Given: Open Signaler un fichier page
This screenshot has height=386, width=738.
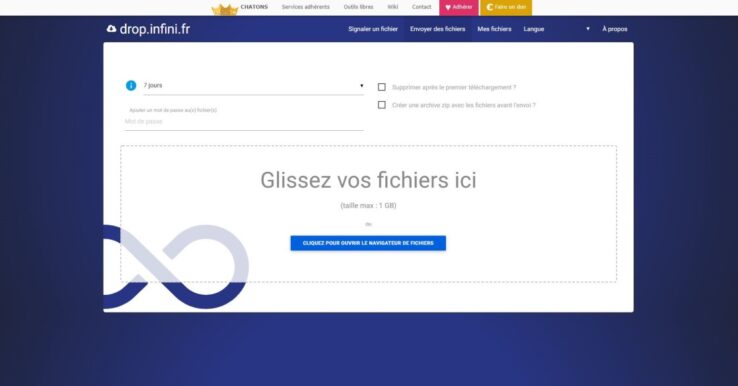Looking at the screenshot, I should coord(373,29).
